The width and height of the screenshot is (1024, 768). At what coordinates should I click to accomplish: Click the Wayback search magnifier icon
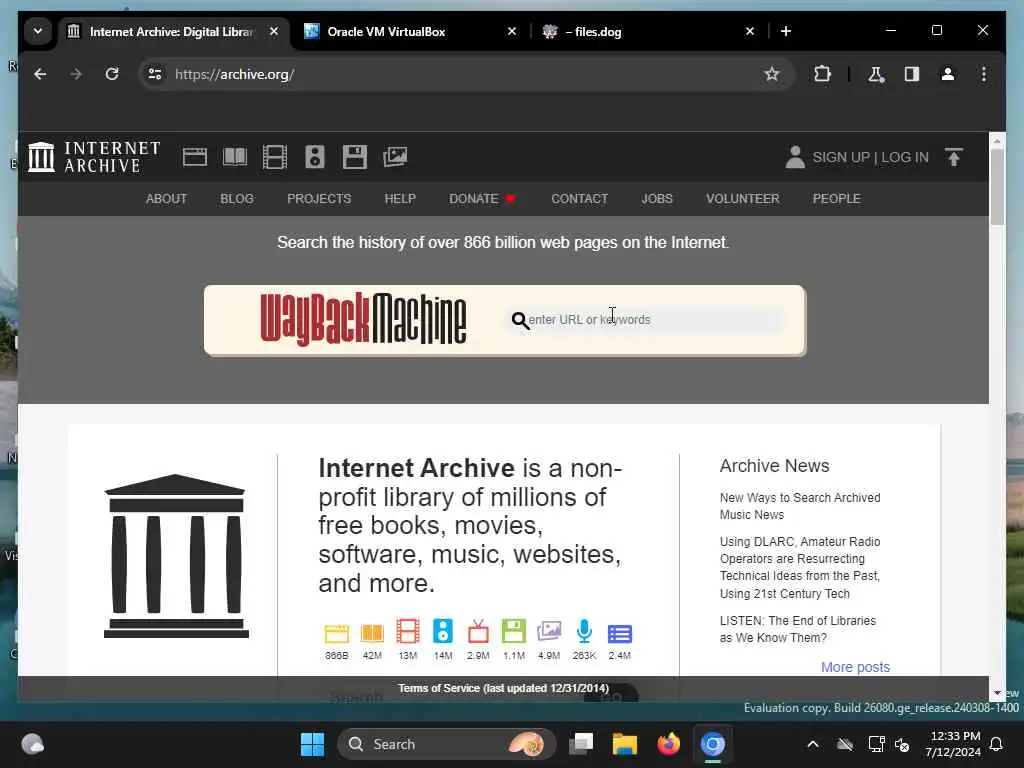click(x=520, y=320)
